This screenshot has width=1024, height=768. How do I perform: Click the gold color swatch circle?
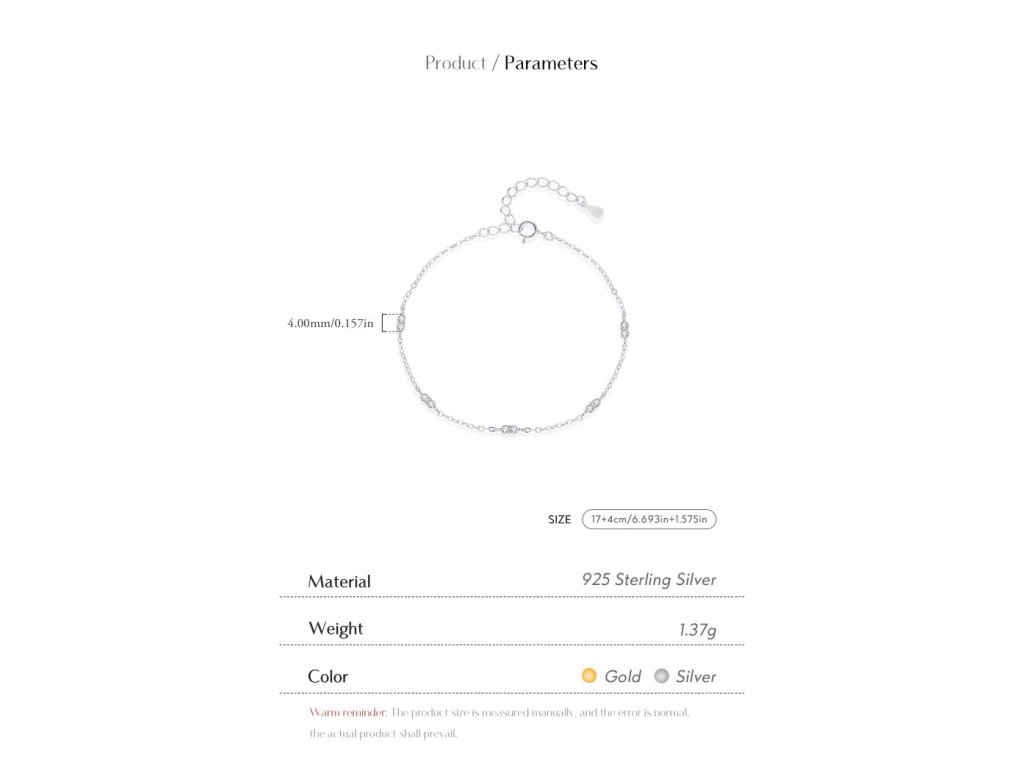point(589,675)
